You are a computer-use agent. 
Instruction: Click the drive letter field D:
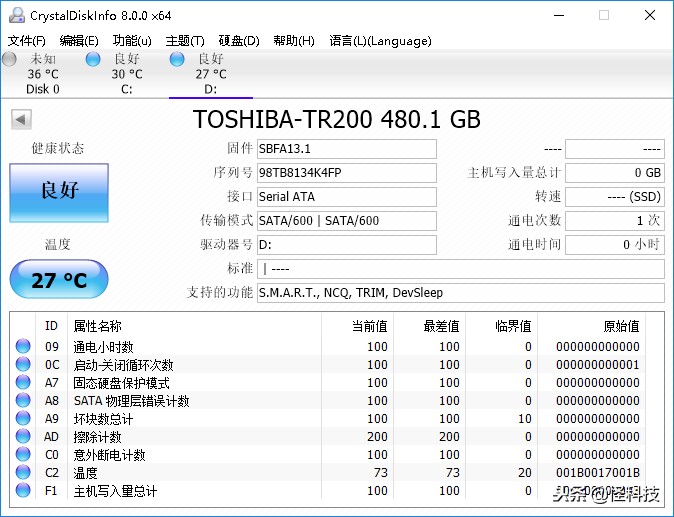[347, 245]
